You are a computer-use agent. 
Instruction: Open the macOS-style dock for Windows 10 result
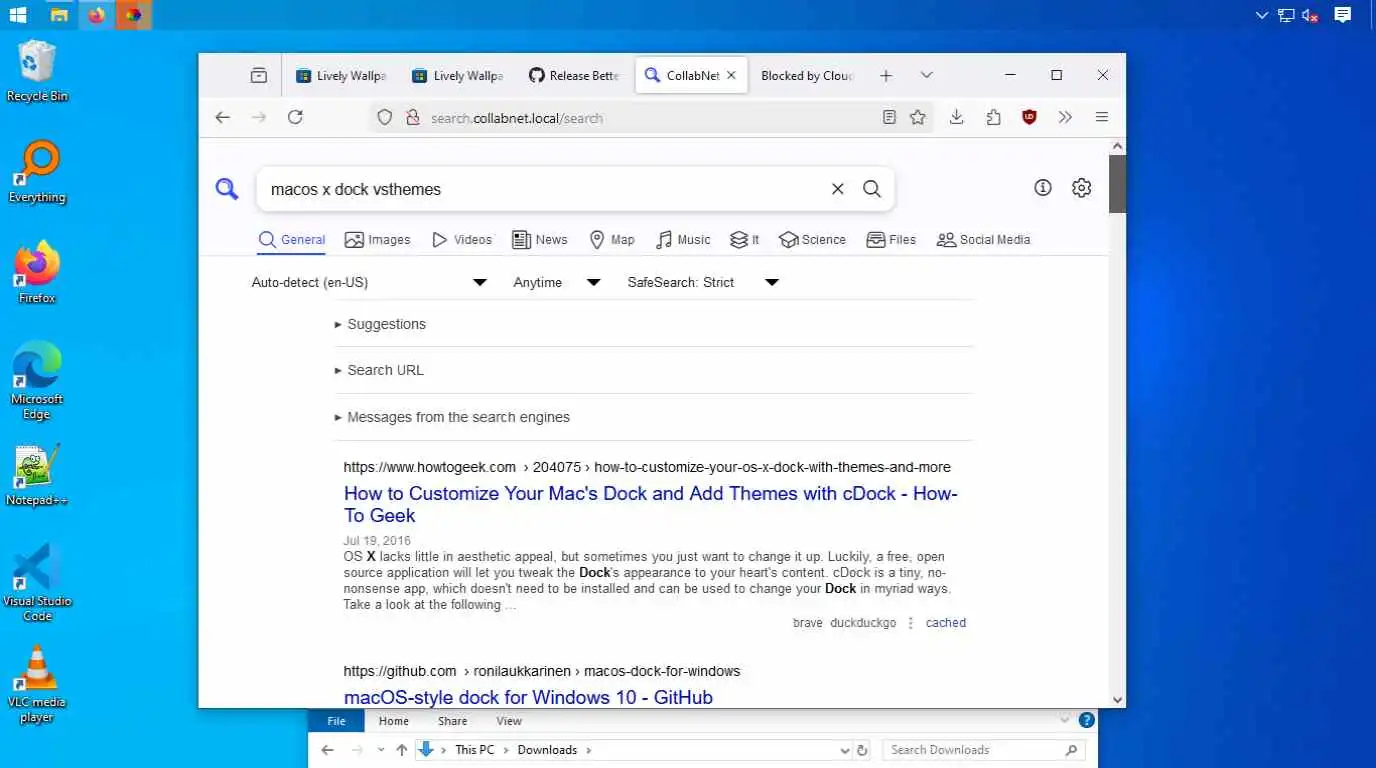(x=528, y=697)
